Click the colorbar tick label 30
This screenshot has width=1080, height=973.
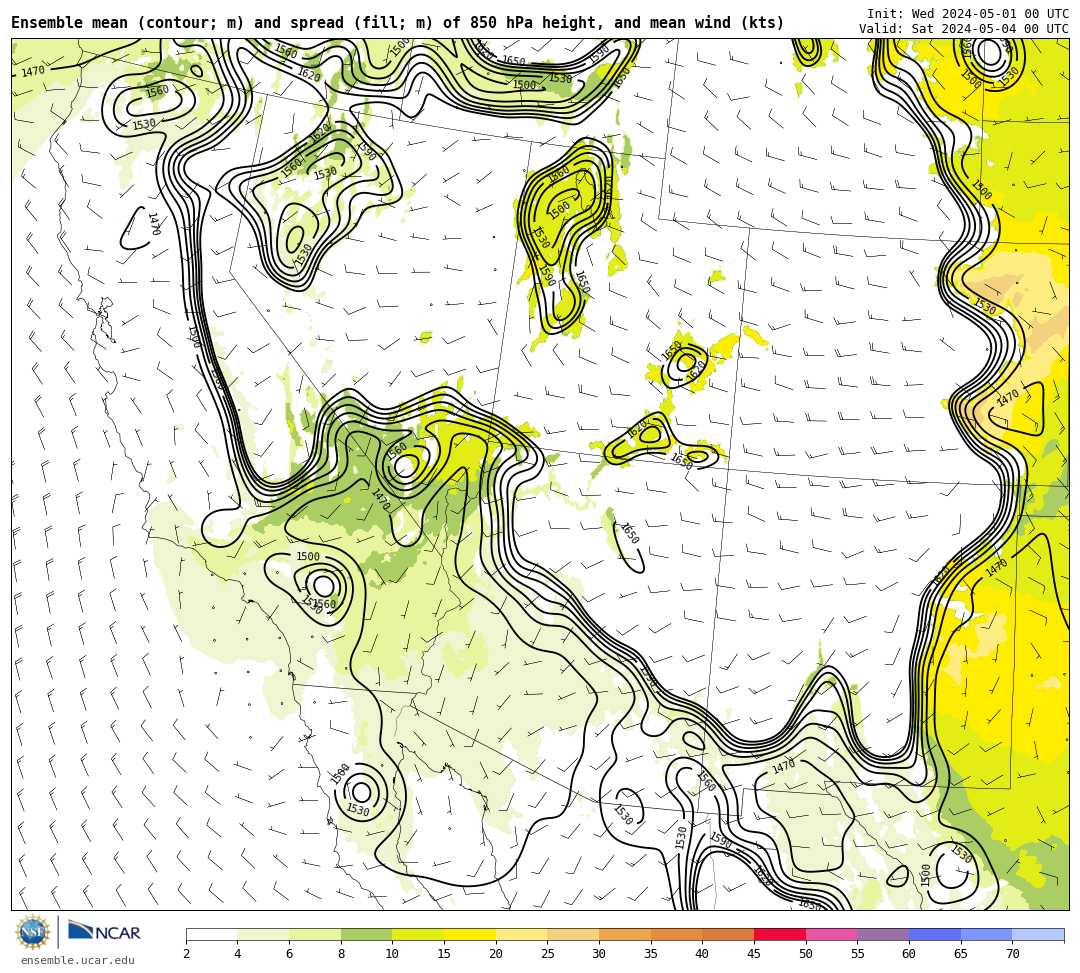pos(599,954)
